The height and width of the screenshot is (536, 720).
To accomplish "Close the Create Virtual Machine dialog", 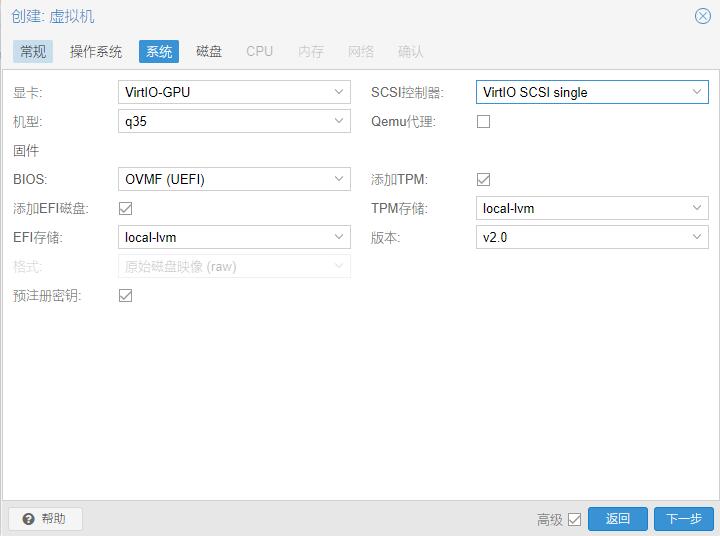I will [702, 16].
